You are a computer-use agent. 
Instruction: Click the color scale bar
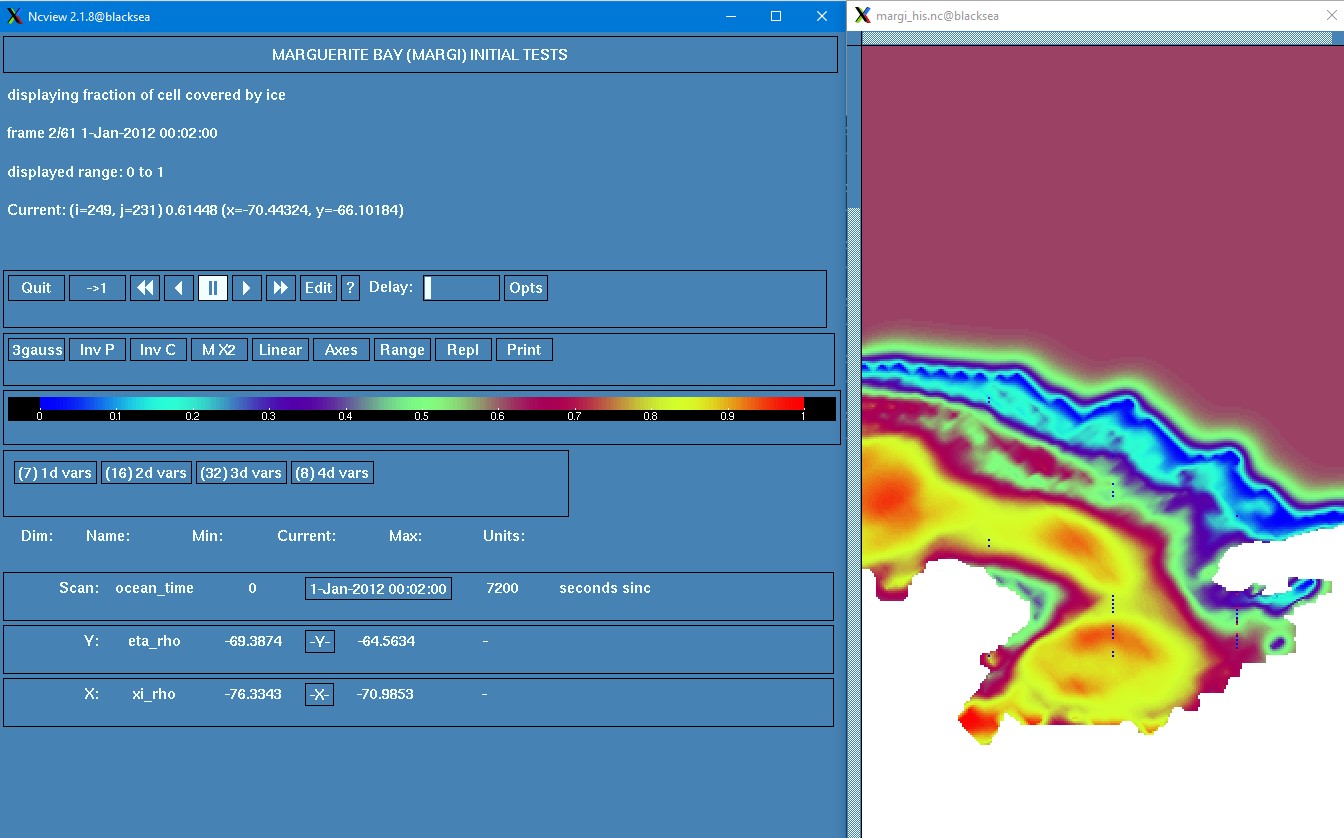[x=421, y=403]
